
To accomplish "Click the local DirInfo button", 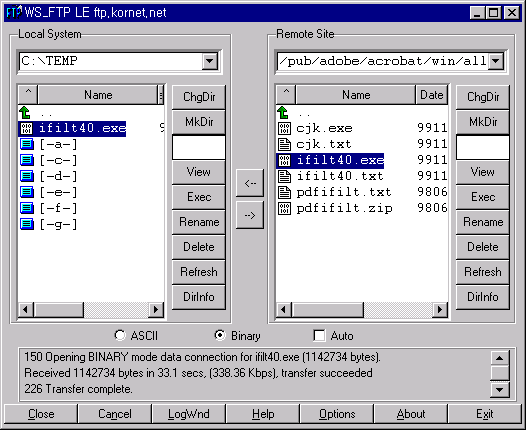I will tap(199, 297).
